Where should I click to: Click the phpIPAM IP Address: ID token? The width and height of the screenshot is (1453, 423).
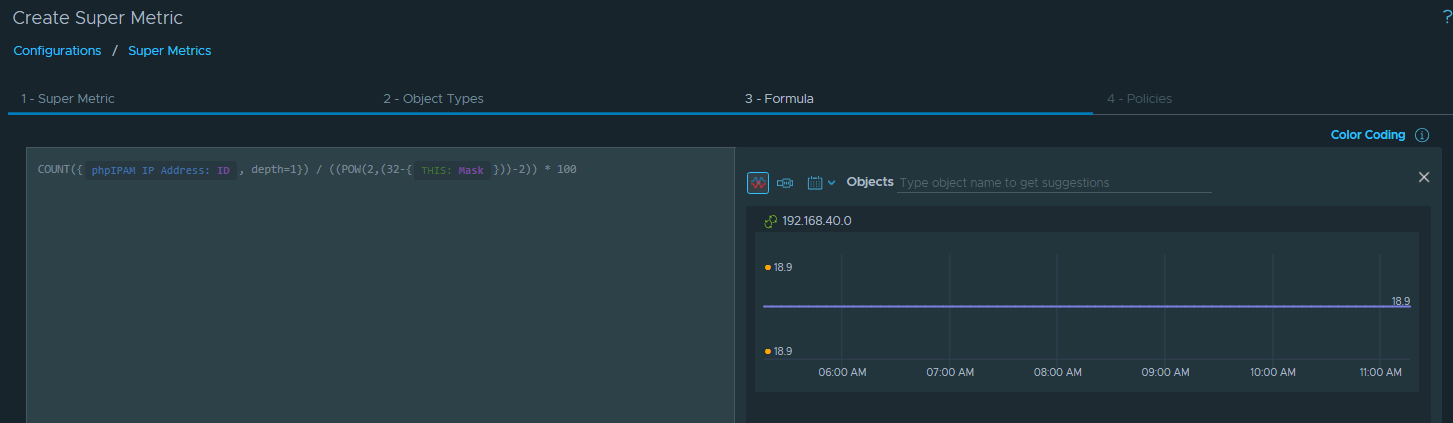[160, 170]
